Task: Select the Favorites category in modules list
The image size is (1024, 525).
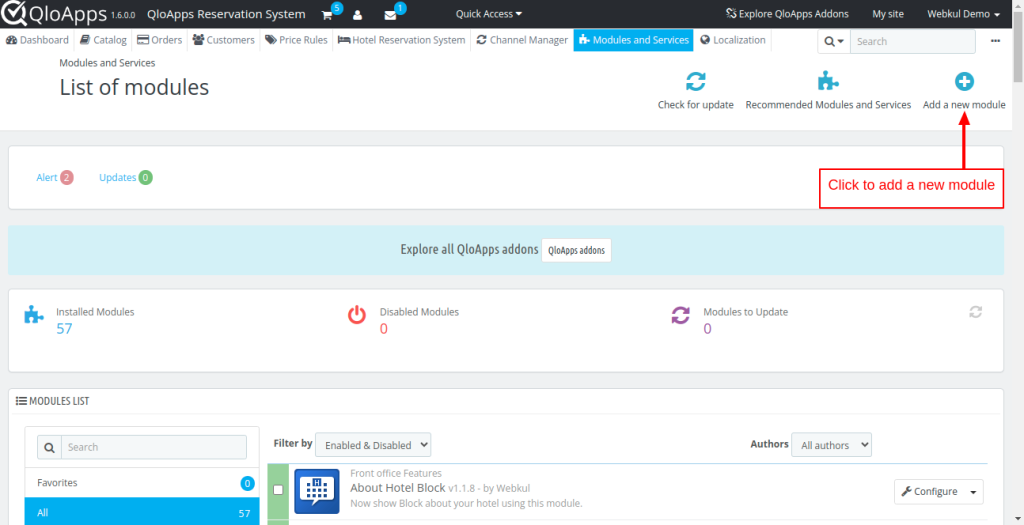Action: 142,483
